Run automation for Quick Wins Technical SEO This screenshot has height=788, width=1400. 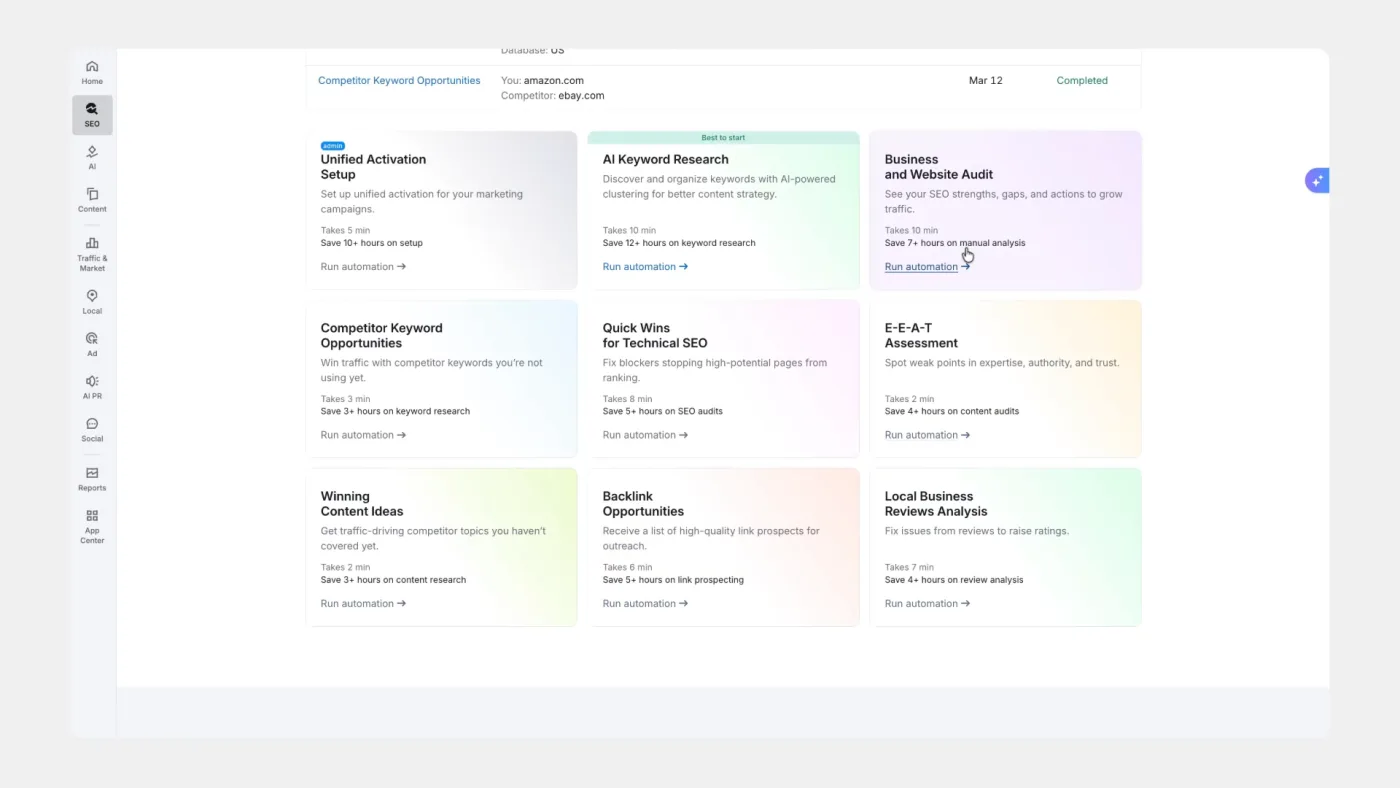(645, 435)
